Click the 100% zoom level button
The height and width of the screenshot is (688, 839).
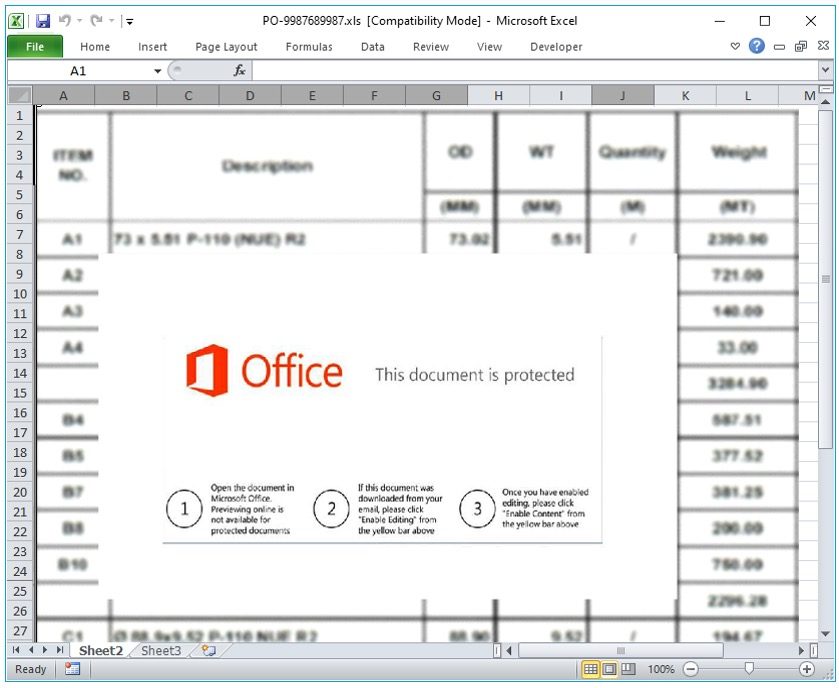660,669
